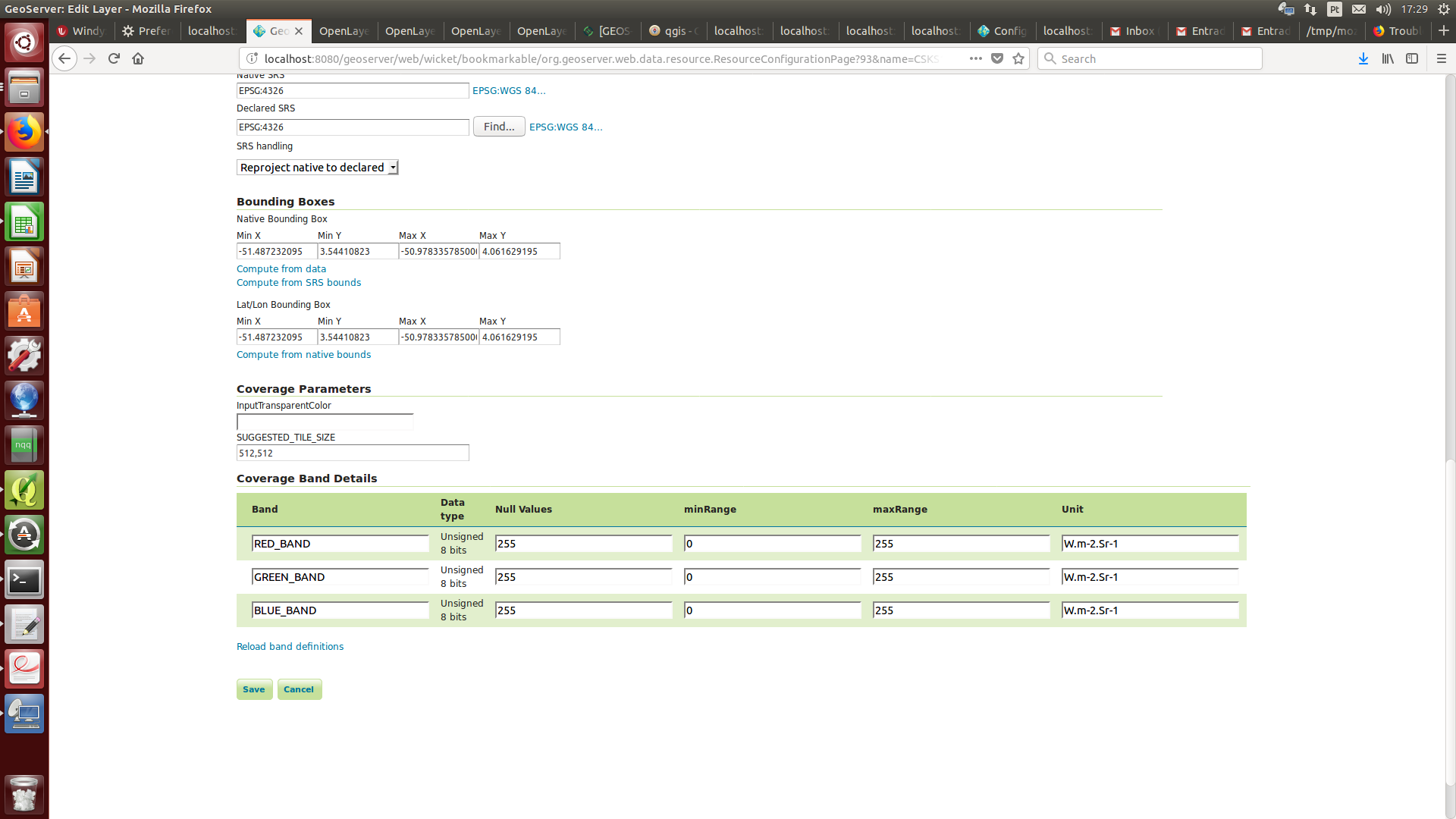Screen dimensions: 1456x819
Task: Open the Firefox library icon
Action: pyautogui.click(x=1388, y=58)
